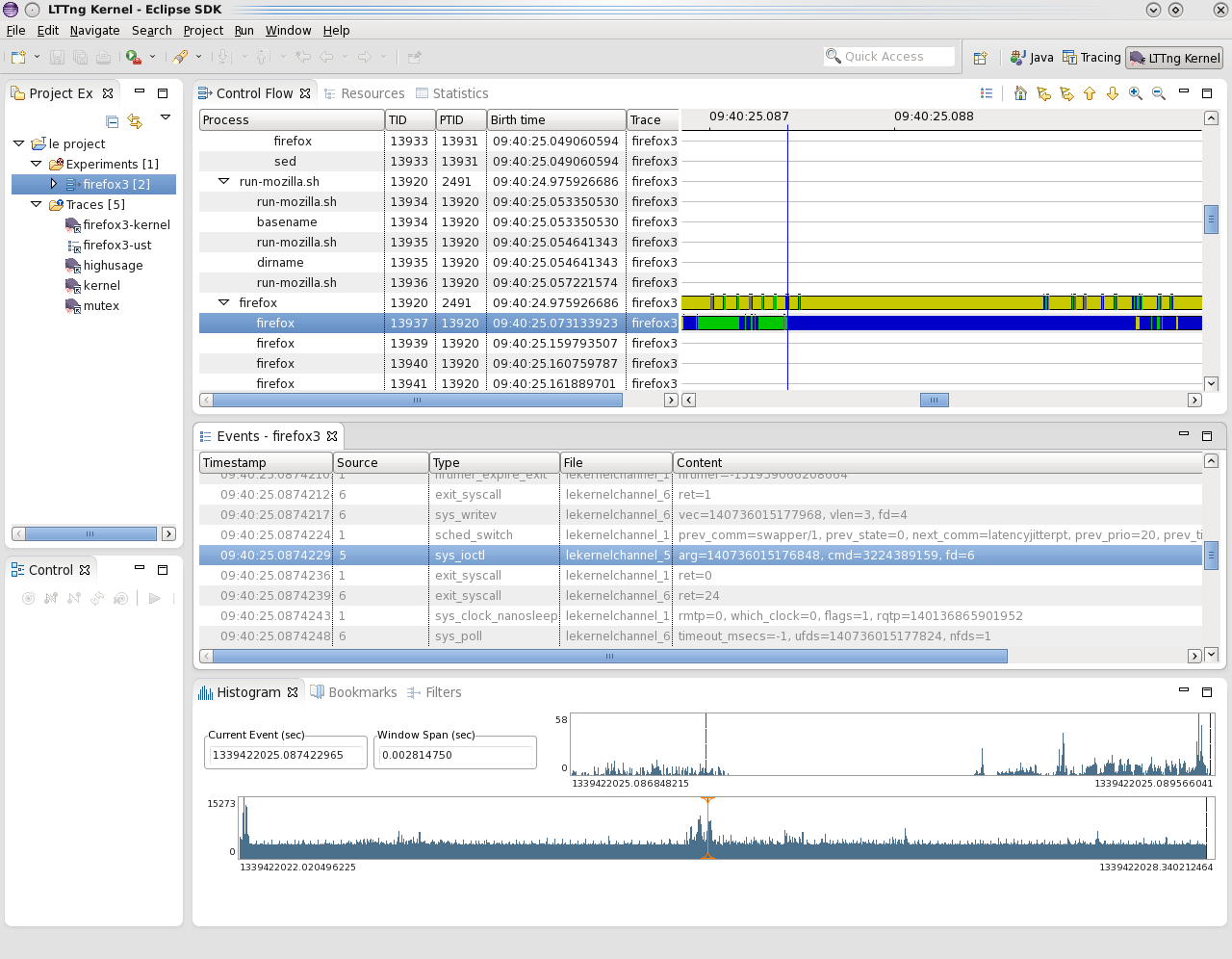Viewport: 1232px width, 959px height.
Task: Click the Control Flow horizontal timeline scrollbar thumb
Action: pos(935,400)
